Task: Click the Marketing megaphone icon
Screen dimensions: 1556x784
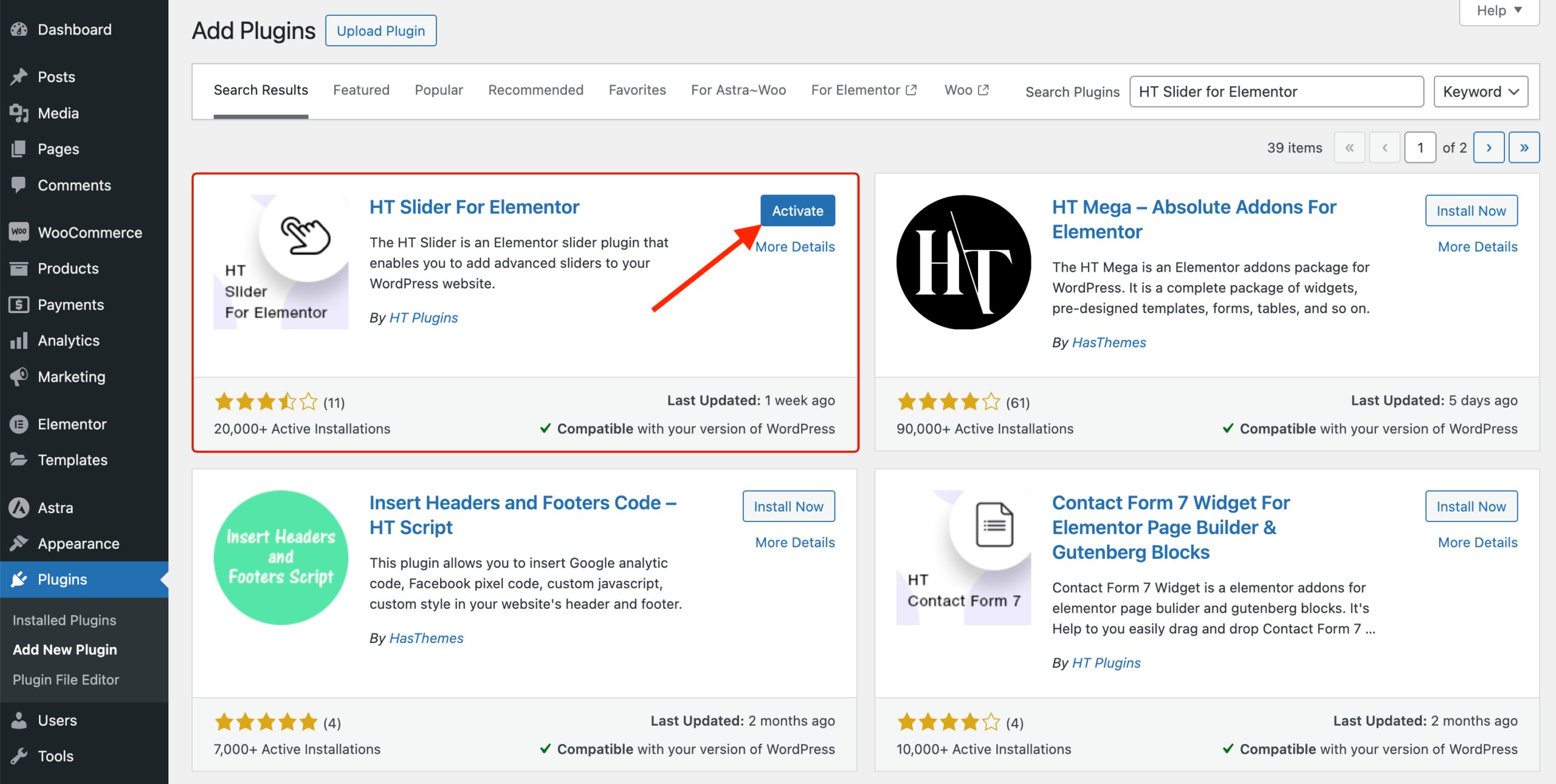Action: point(19,377)
